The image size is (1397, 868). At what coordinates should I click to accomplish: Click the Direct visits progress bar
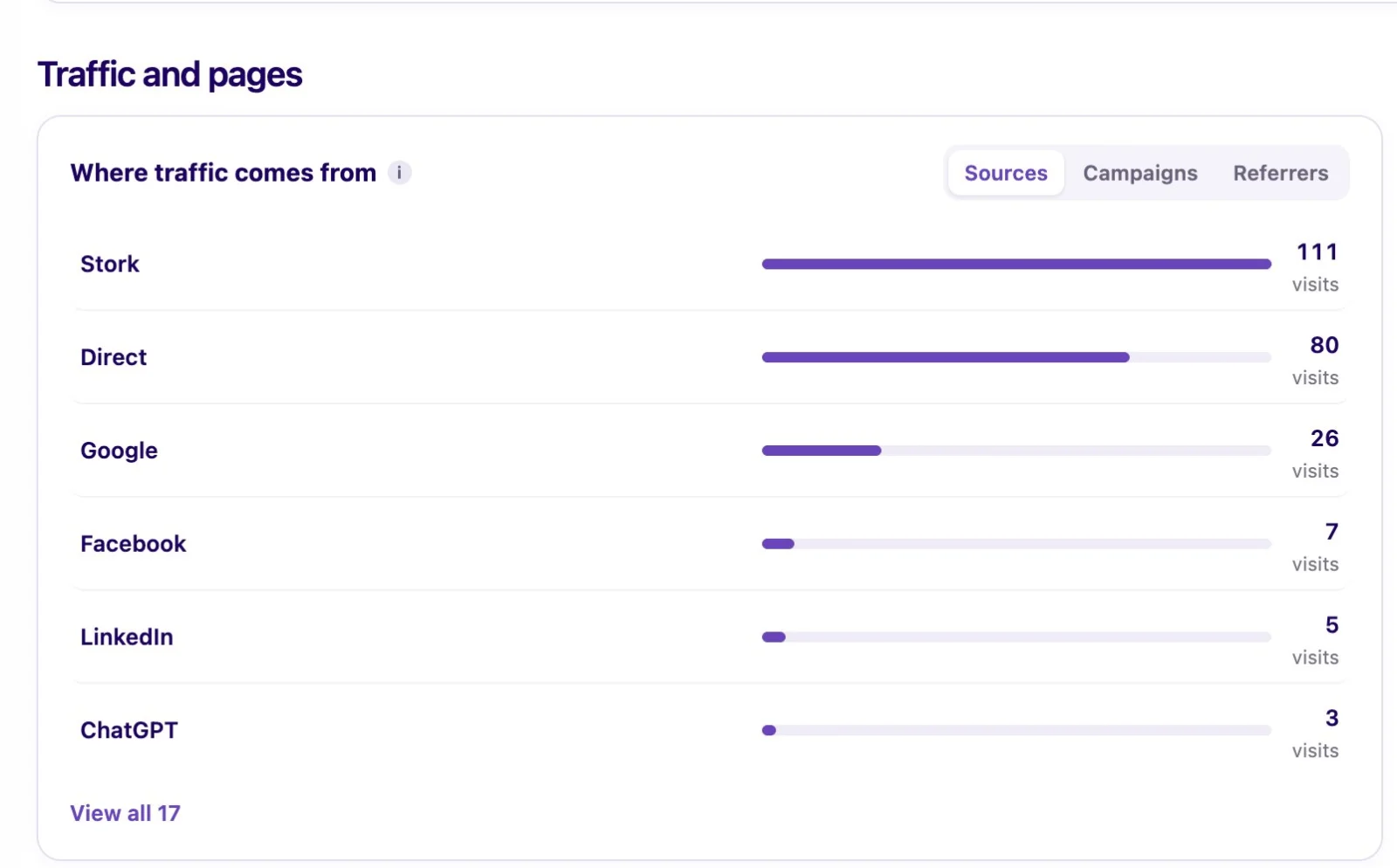tap(1016, 357)
